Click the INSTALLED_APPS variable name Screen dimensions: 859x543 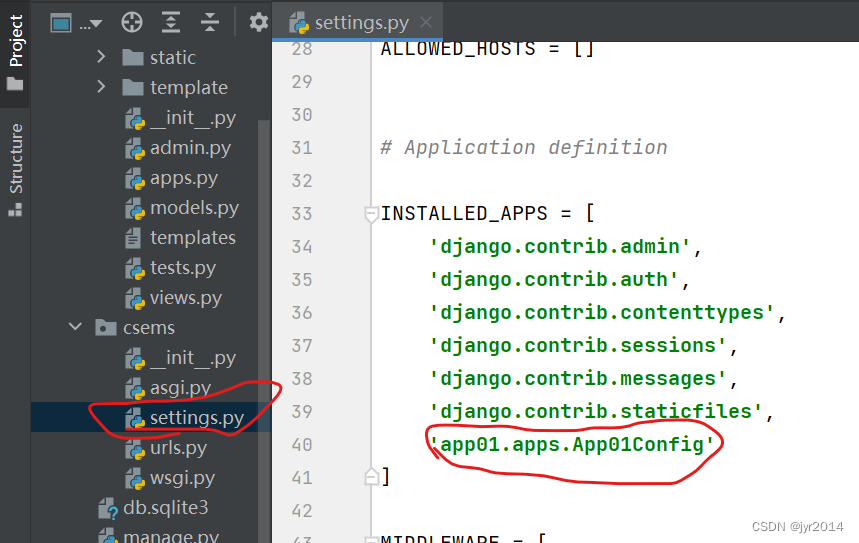click(464, 213)
